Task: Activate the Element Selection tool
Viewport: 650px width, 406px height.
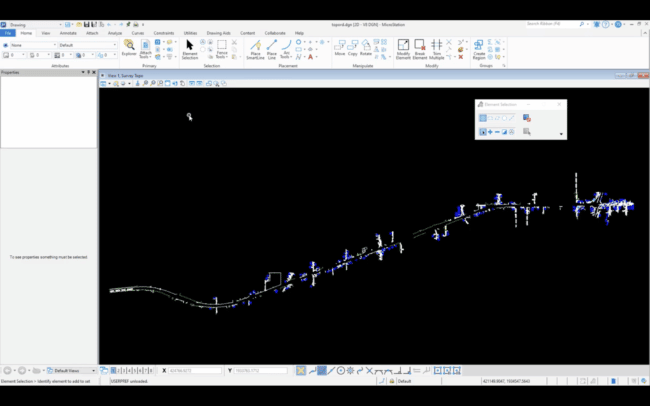Action: point(190,49)
